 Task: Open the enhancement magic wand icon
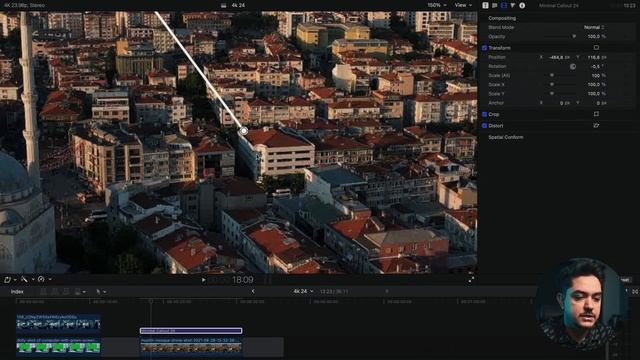click(24, 280)
